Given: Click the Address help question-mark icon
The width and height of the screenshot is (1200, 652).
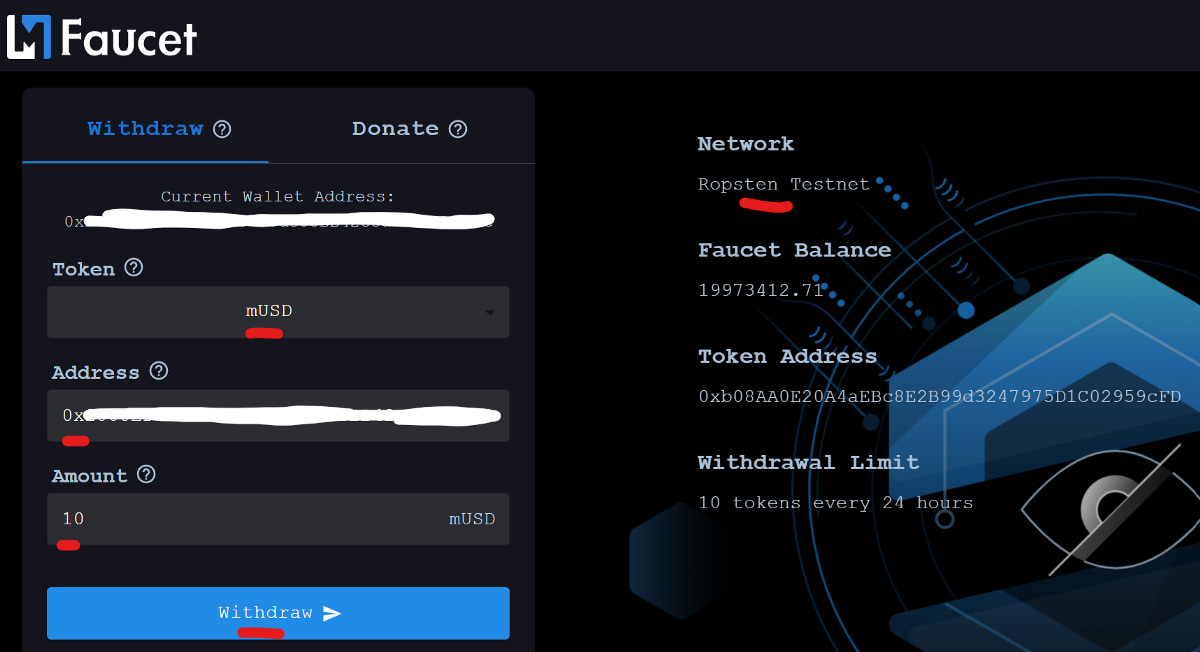Looking at the screenshot, I should pyautogui.click(x=158, y=371).
